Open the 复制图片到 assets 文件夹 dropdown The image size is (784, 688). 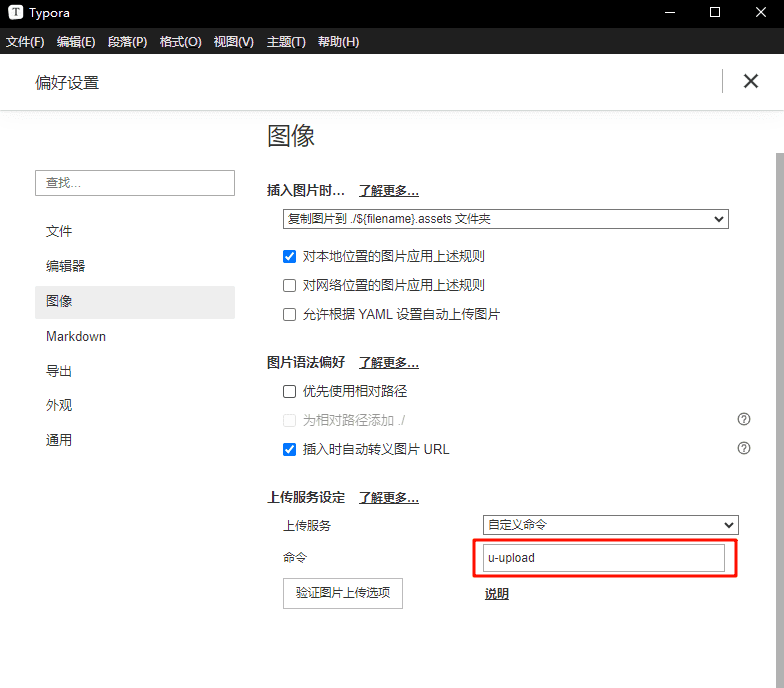click(x=506, y=219)
